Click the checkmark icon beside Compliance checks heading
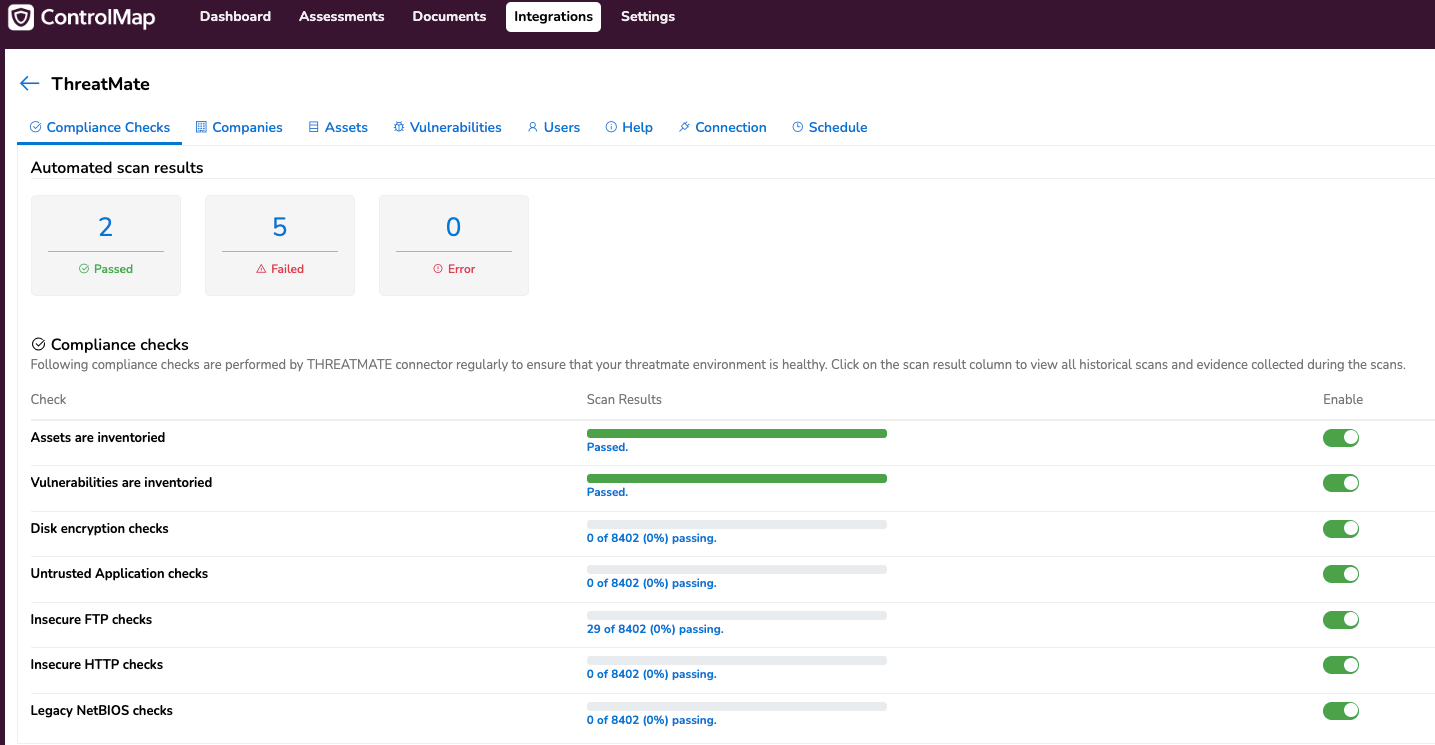 pos(39,344)
